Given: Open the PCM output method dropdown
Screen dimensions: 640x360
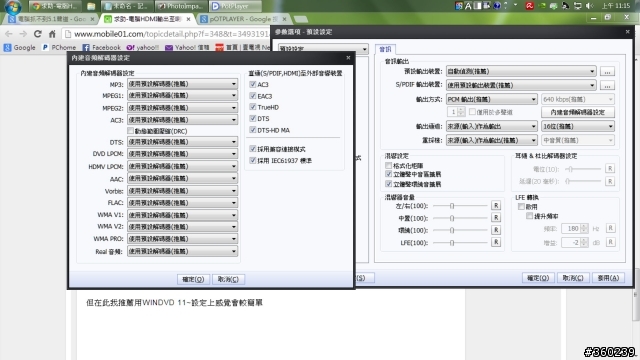Looking at the screenshot, I should 491,99.
